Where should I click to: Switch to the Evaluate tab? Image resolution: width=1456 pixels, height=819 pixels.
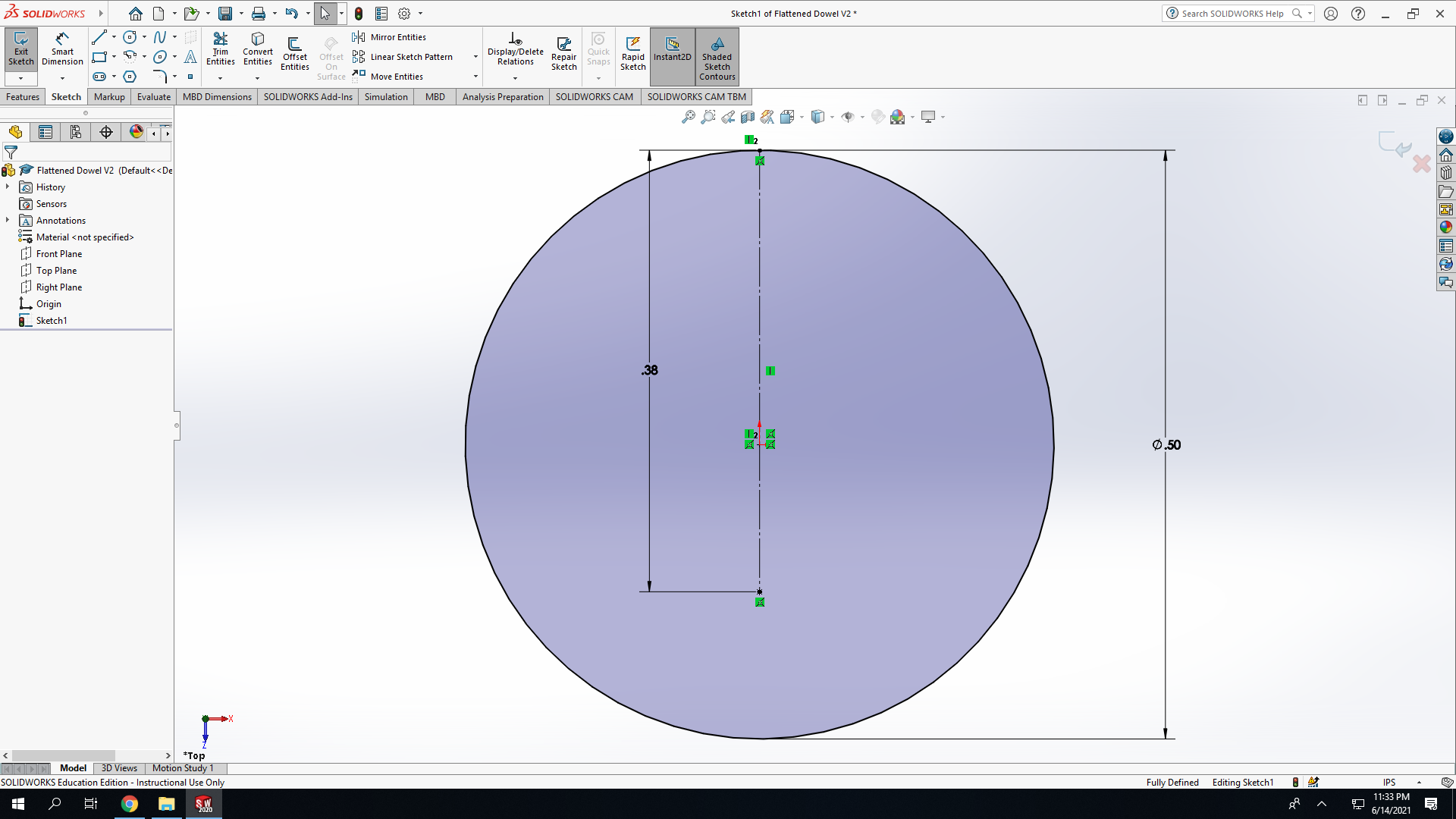(x=154, y=97)
